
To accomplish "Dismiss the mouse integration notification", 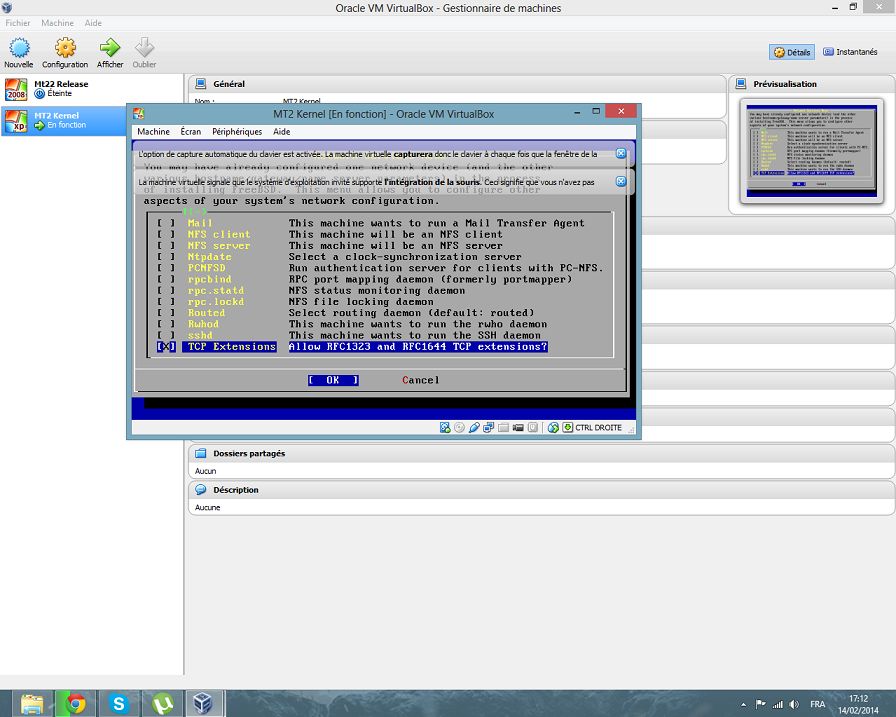I will click(621, 182).
